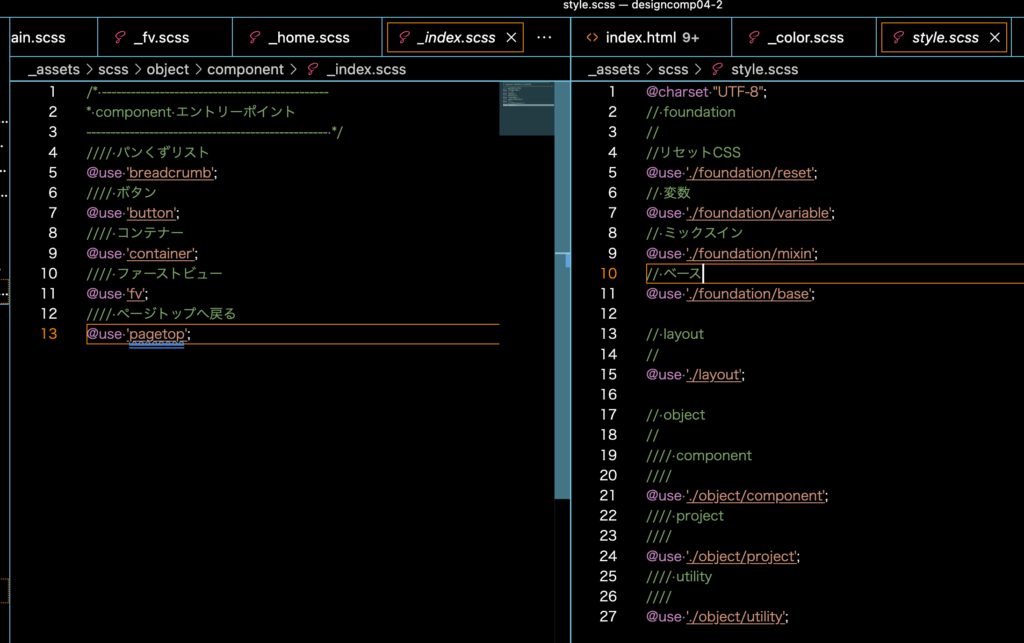
Task: Click the '// foundation' comment
Action: (690, 112)
